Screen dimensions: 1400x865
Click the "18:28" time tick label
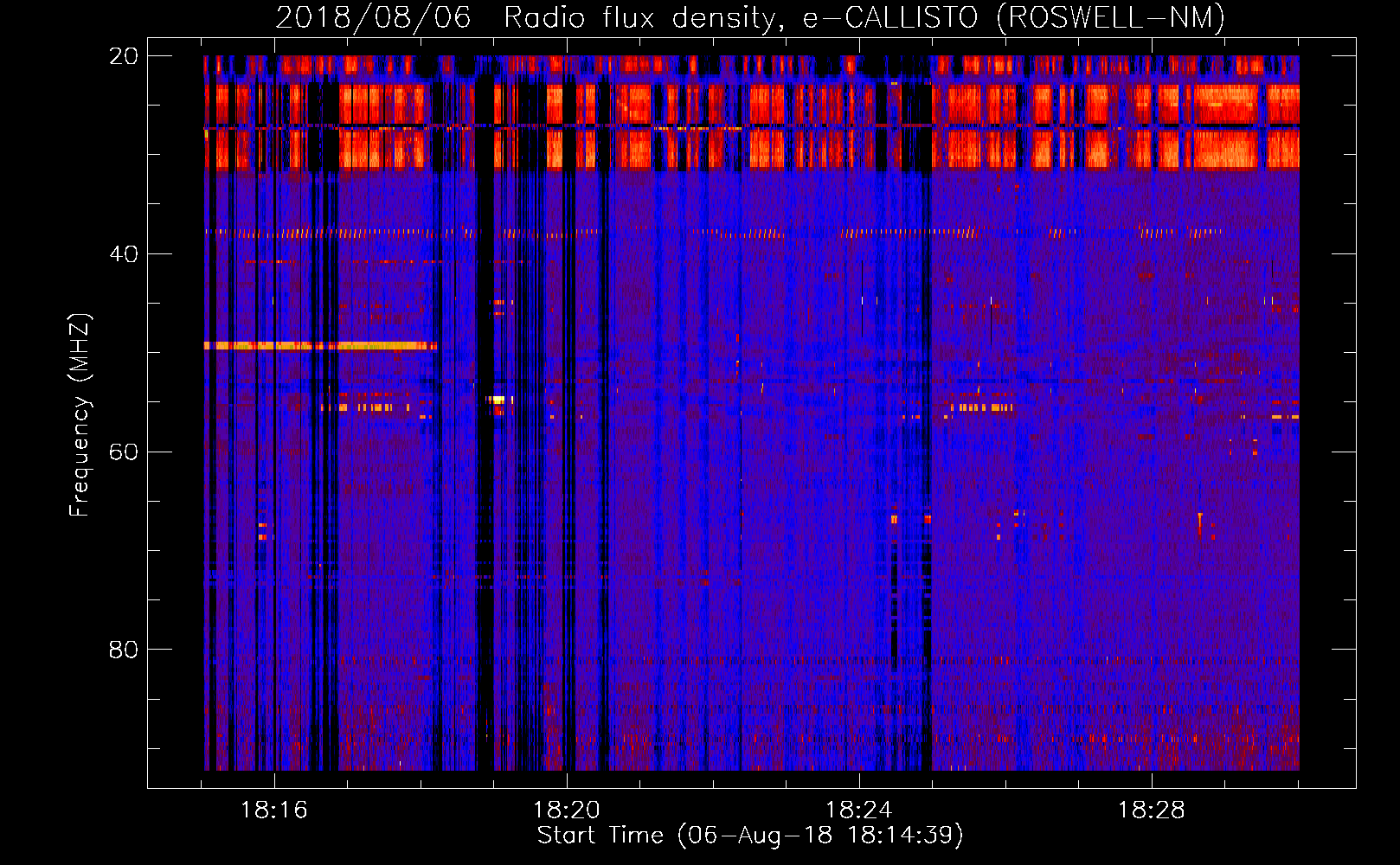pyautogui.click(x=1152, y=811)
